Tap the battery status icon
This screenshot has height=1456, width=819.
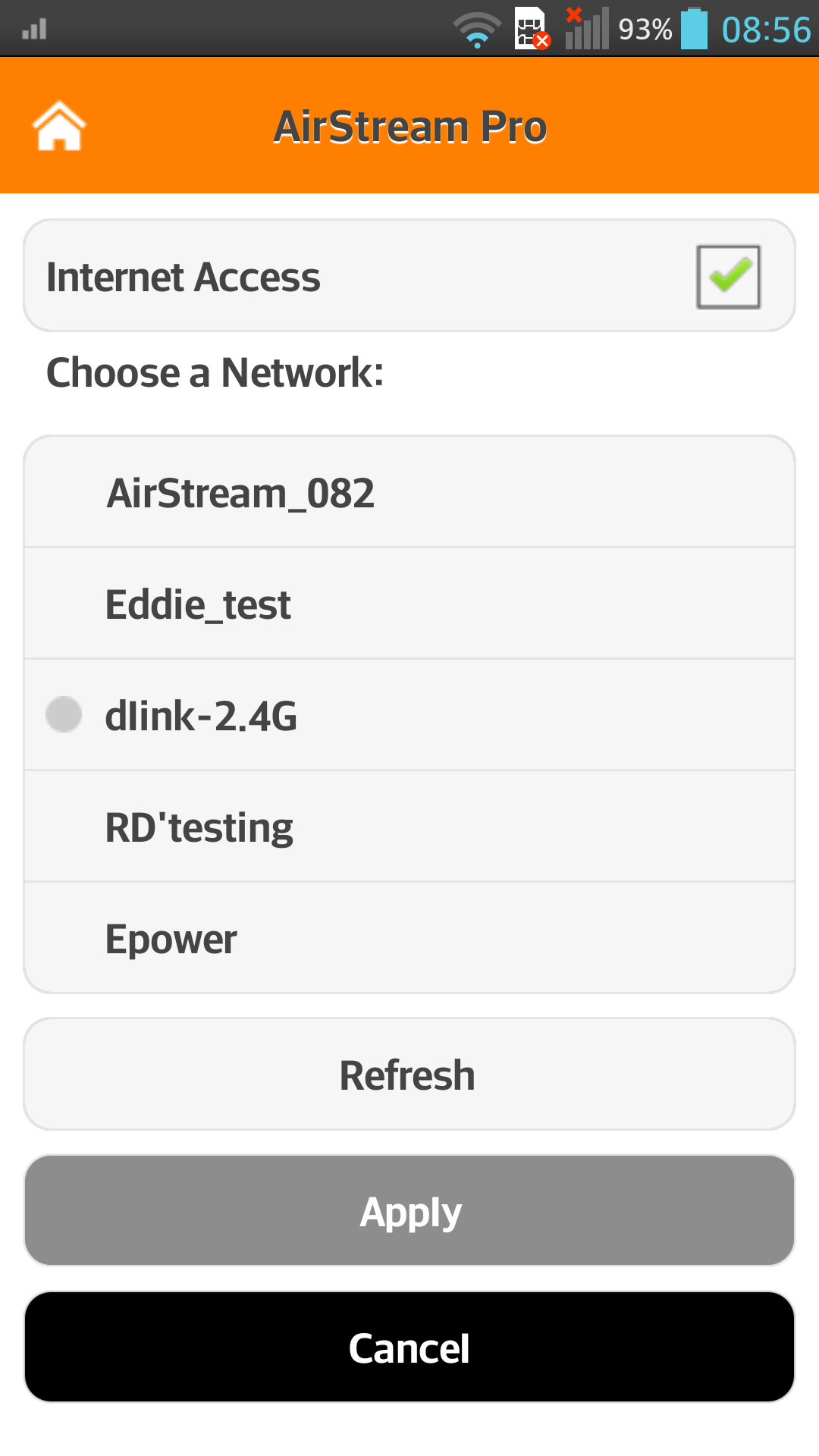(x=694, y=29)
